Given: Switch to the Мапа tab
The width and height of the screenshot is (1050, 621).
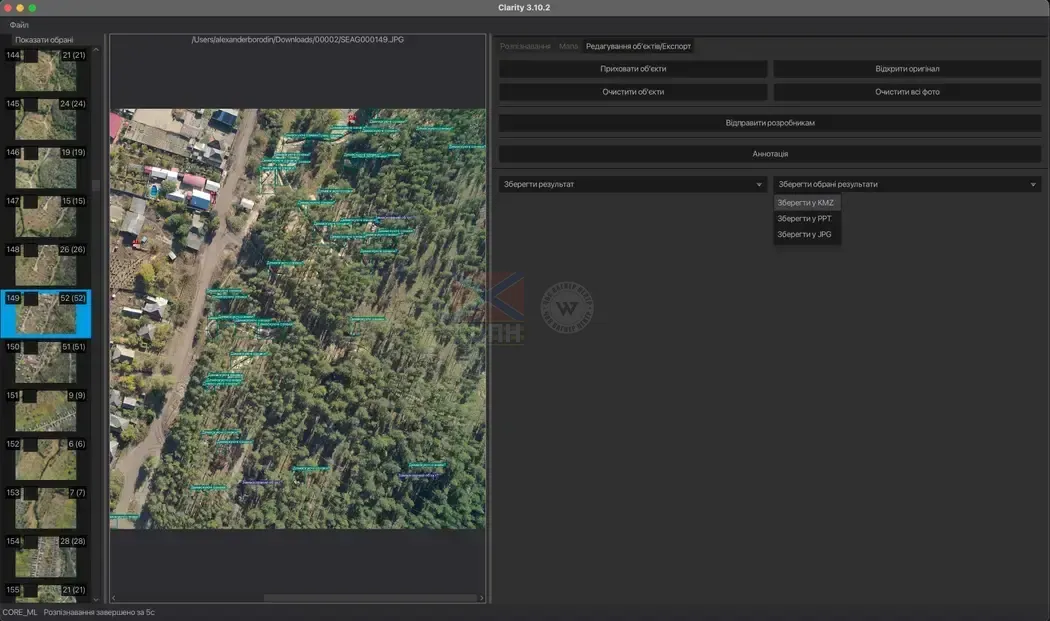Looking at the screenshot, I should point(569,46).
